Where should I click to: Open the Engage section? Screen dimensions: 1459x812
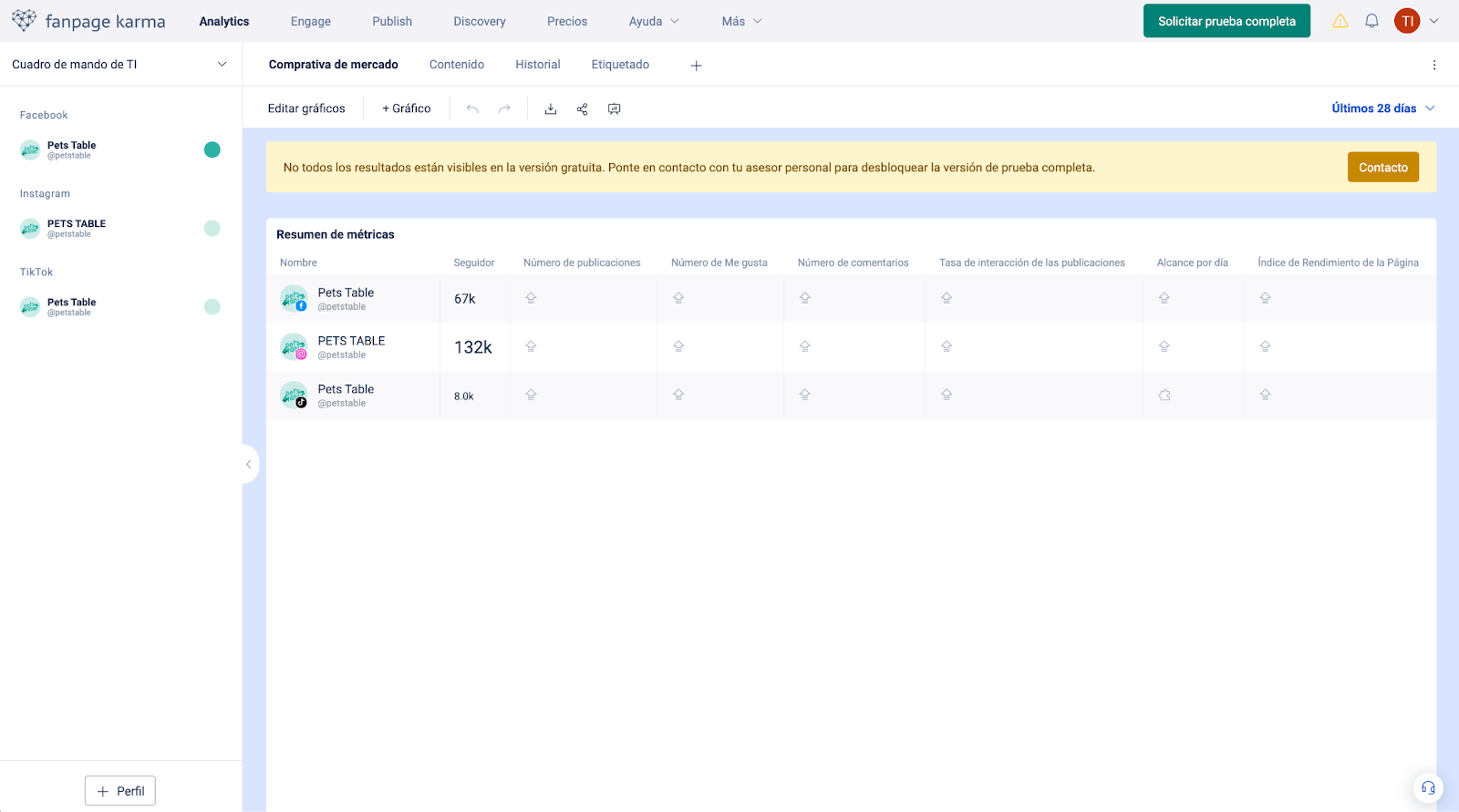tap(310, 21)
